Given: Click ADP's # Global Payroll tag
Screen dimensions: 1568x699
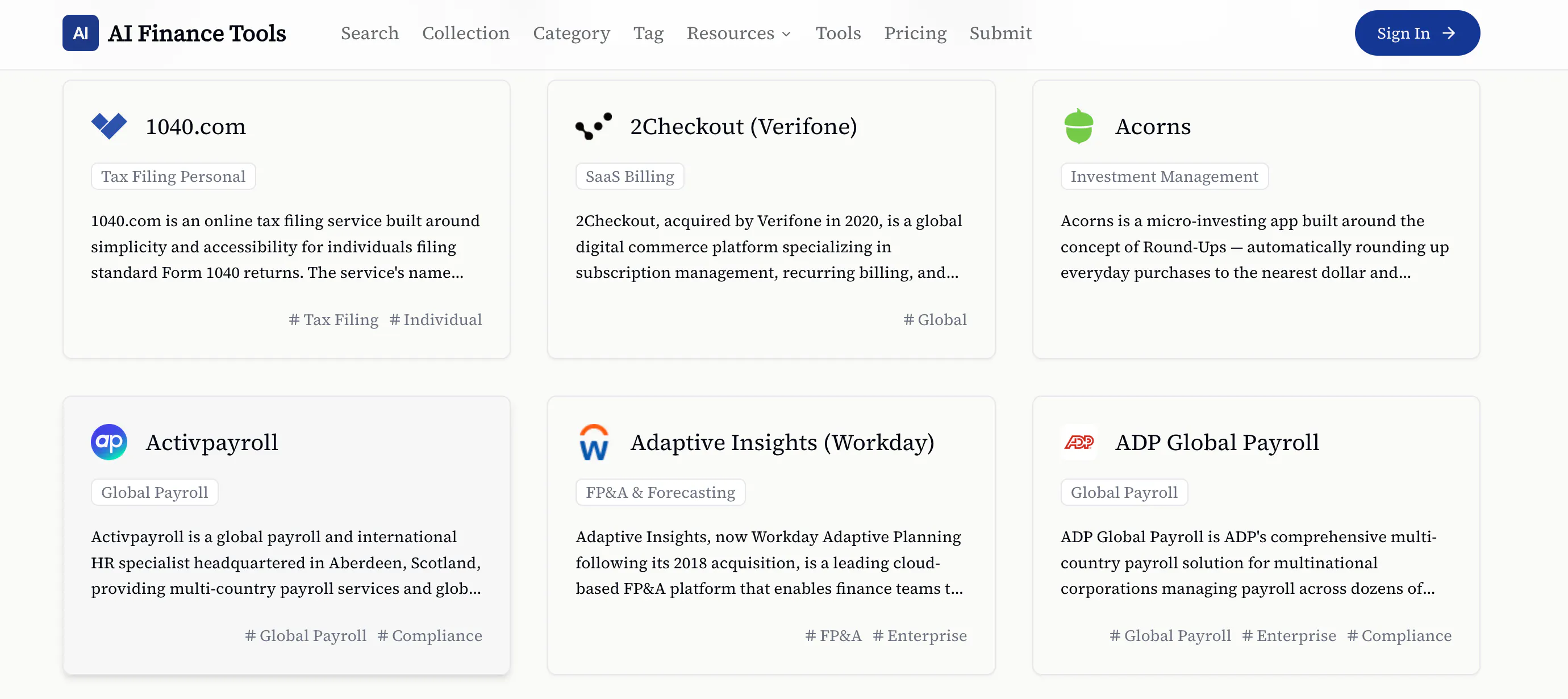Looking at the screenshot, I should coord(1170,636).
